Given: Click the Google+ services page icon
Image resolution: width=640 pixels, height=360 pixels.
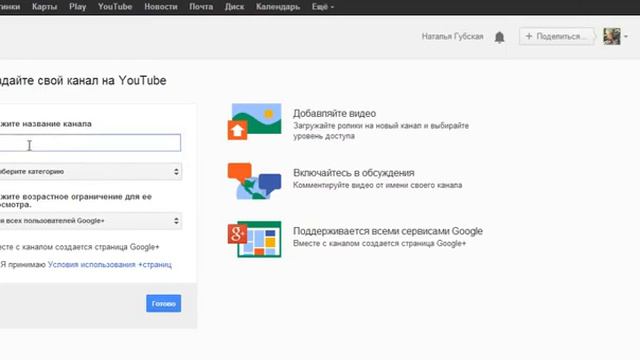Looking at the screenshot, I should [254, 239].
